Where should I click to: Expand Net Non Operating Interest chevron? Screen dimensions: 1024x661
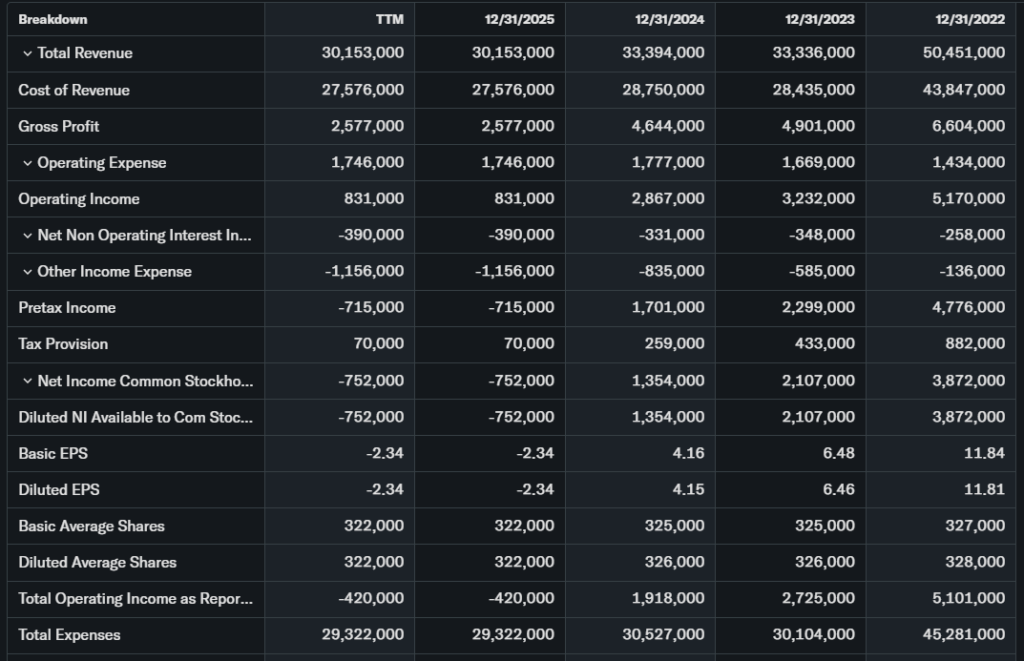(27, 236)
